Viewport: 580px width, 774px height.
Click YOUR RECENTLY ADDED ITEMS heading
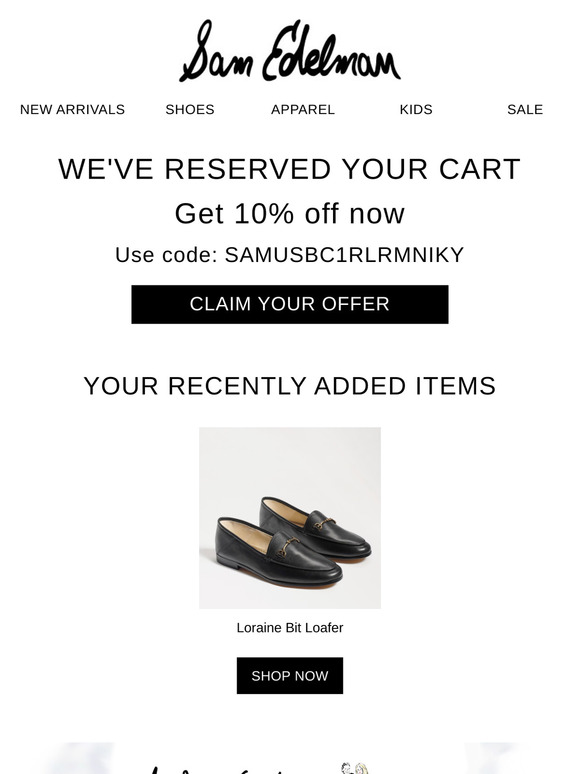[x=290, y=386]
